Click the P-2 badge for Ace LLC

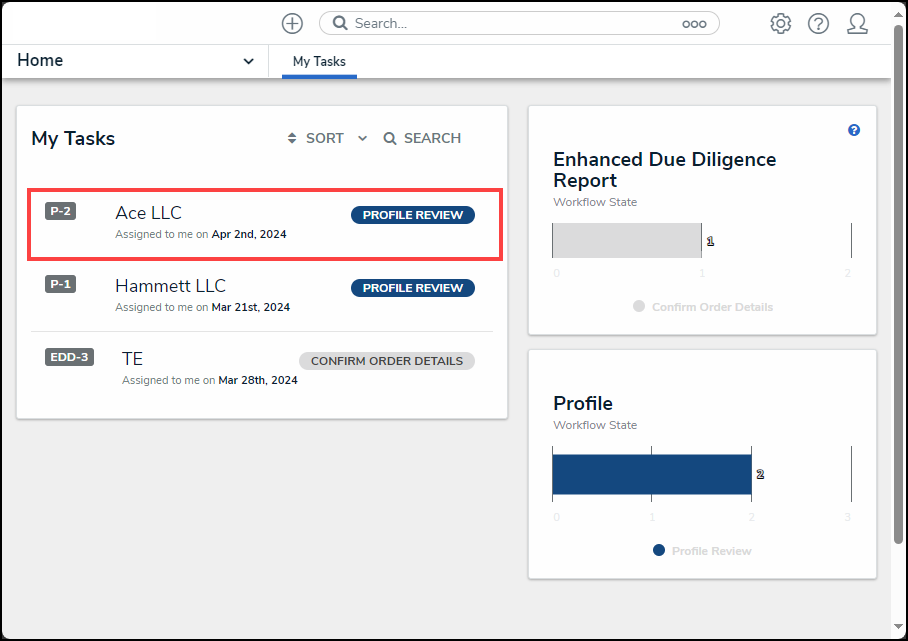click(60, 210)
